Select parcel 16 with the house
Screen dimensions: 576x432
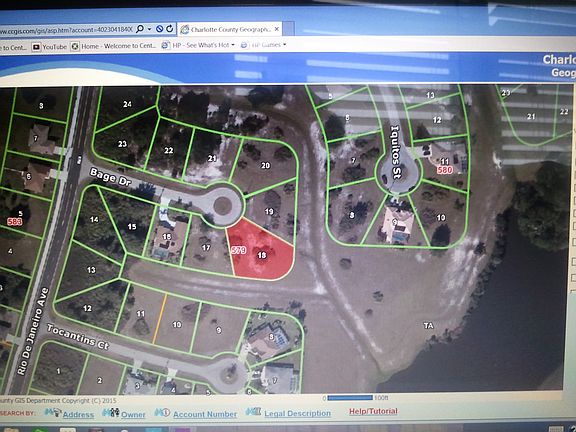point(167,236)
